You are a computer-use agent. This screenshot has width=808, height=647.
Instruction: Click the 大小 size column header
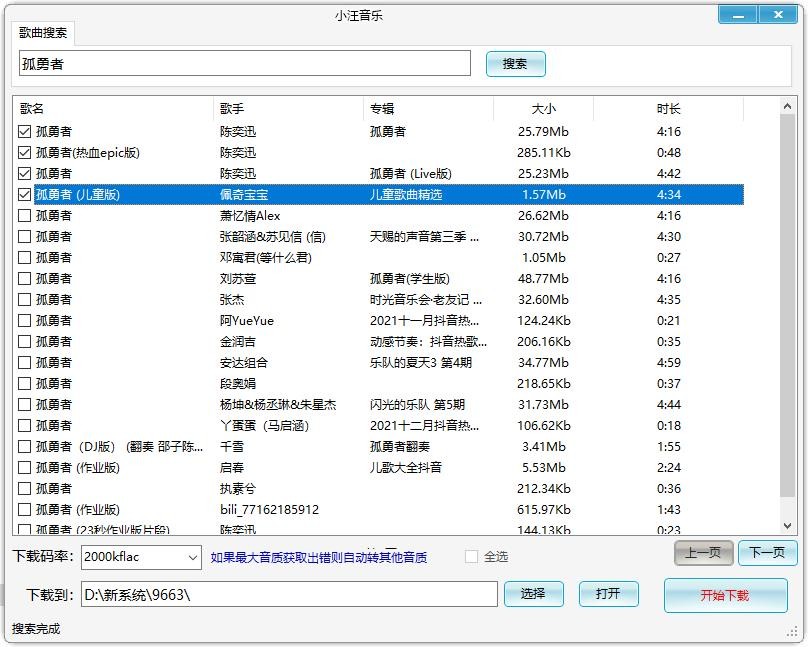click(x=543, y=108)
